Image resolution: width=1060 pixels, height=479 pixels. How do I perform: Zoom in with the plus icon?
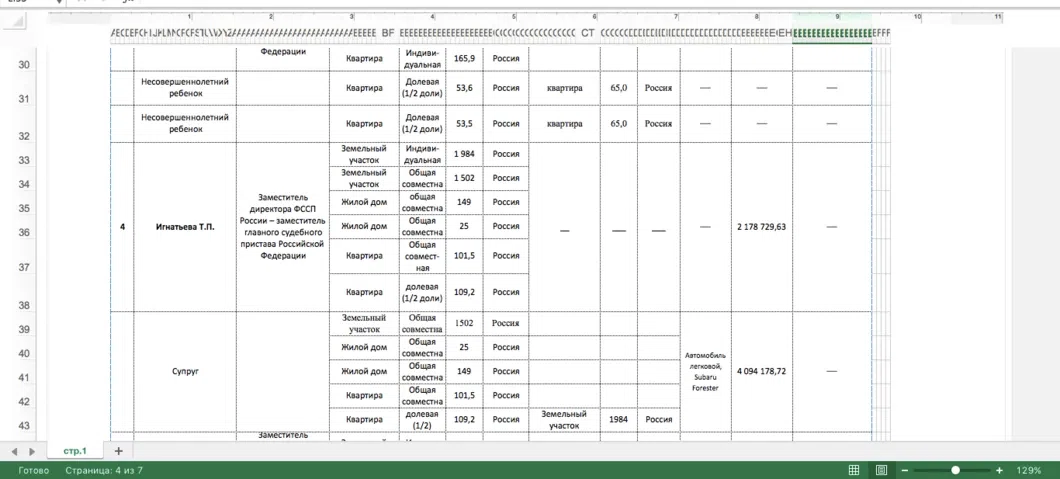(x=999, y=470)
